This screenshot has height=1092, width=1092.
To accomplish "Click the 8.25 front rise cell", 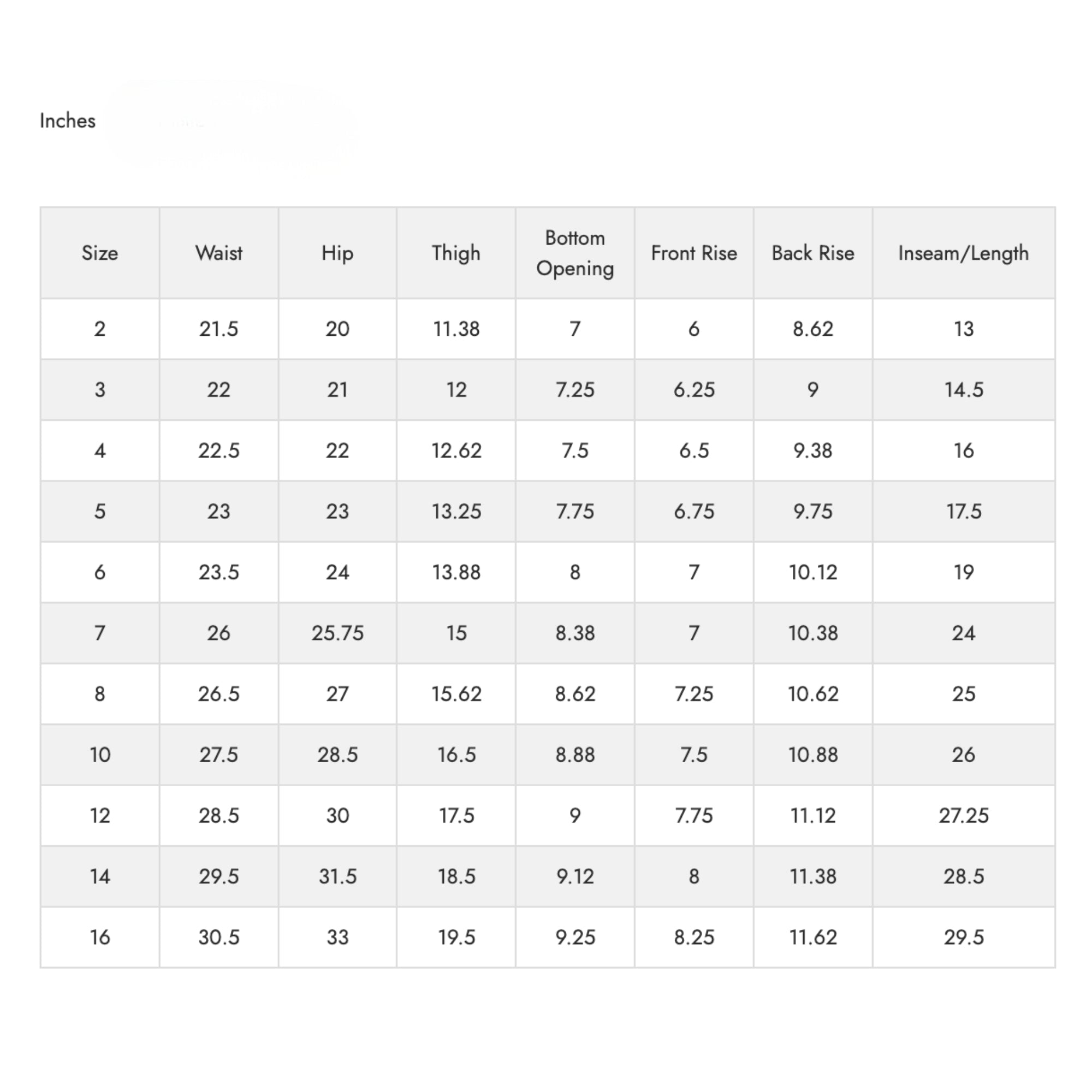I will coord(694,937).
